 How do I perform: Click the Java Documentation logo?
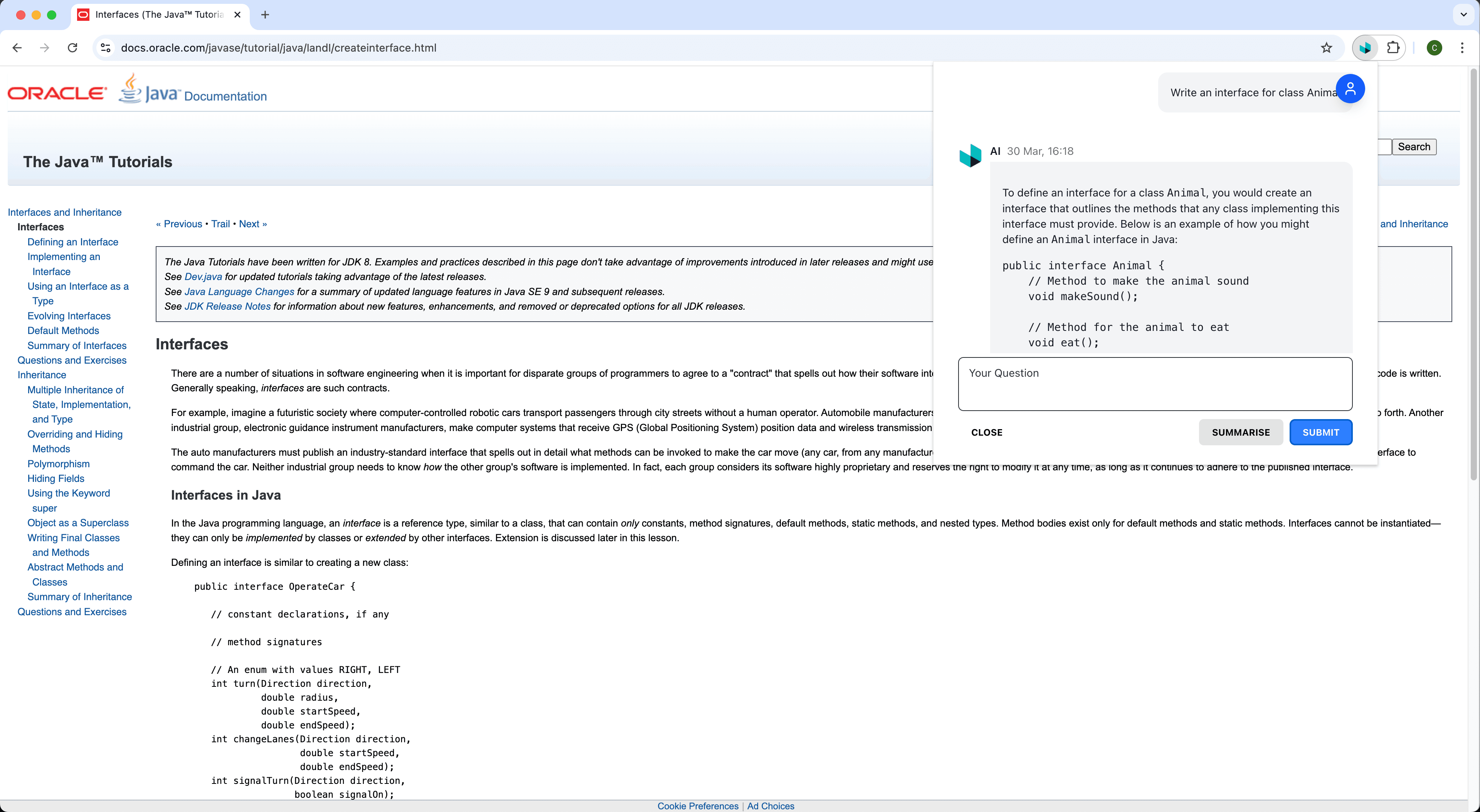(x=192, y=89)
